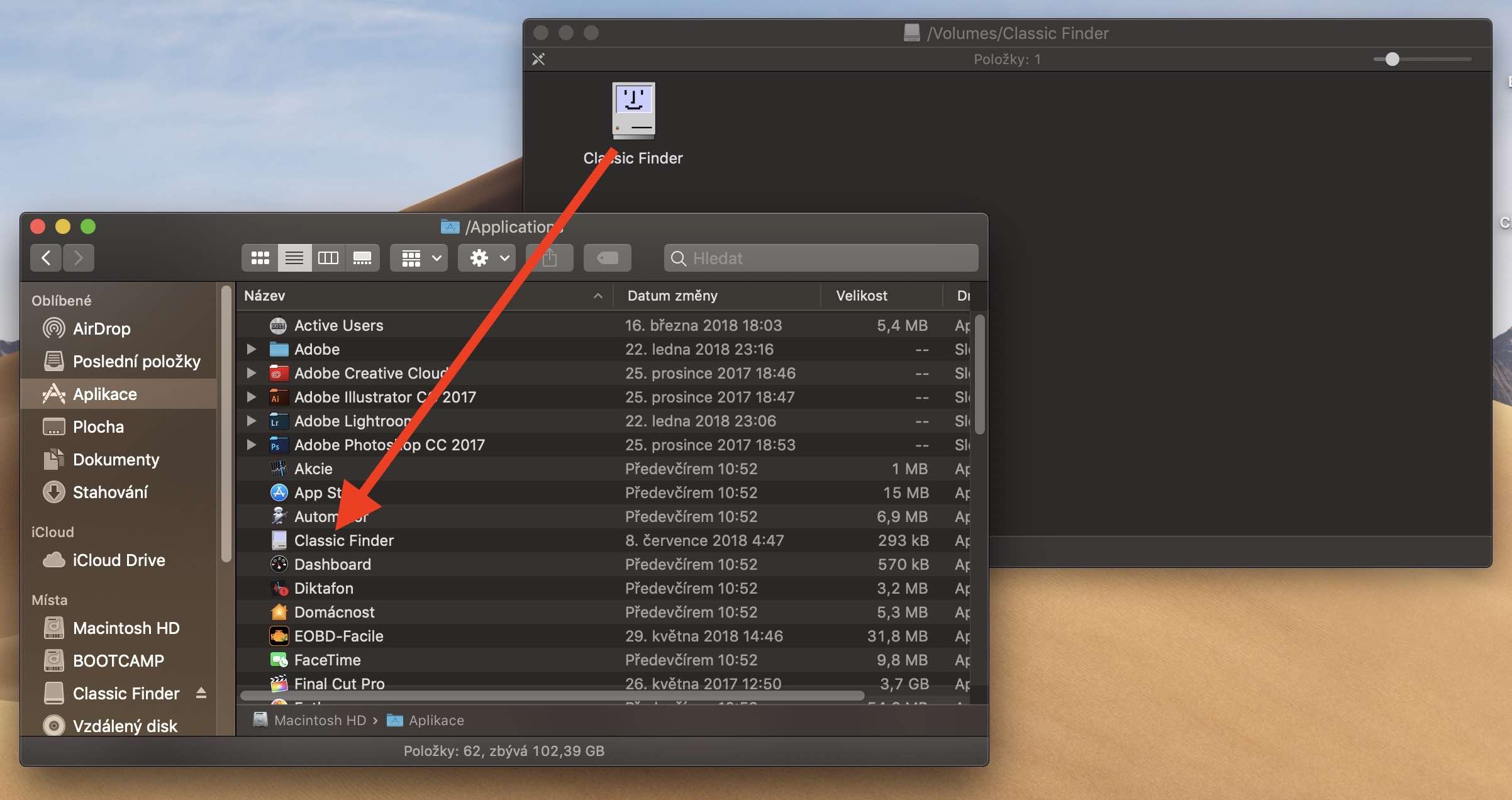Image resolution: width=1512 pixels, height=800 pixels.
Task: Switch to list view mode
Action: point(294,258)
